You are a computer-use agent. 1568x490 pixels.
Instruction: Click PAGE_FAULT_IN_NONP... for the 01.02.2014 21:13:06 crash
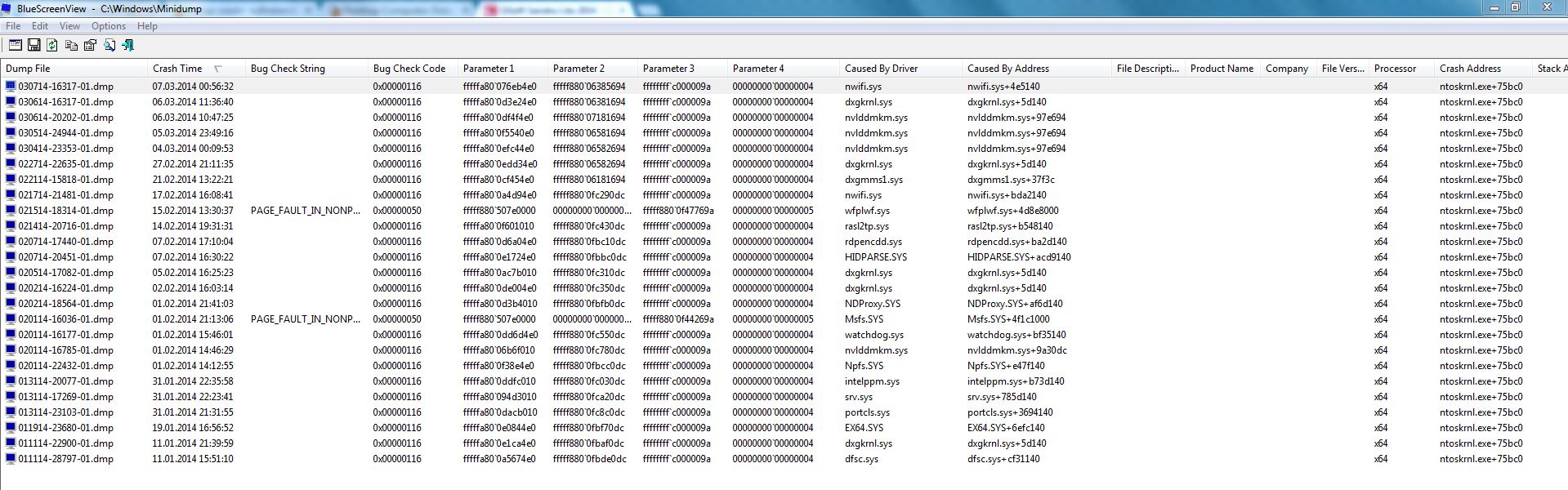click(x=306, y=318)
